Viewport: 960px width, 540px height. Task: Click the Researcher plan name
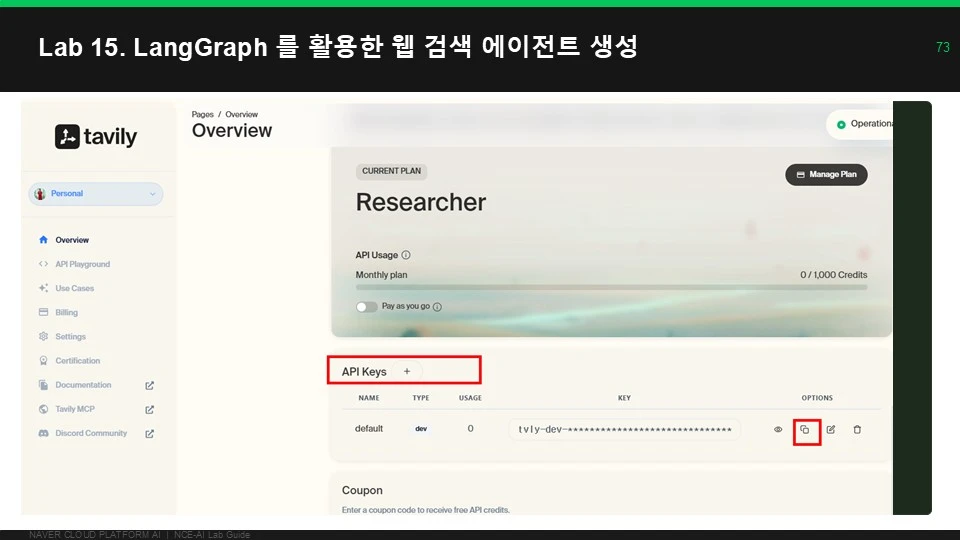tap(421, 202)
